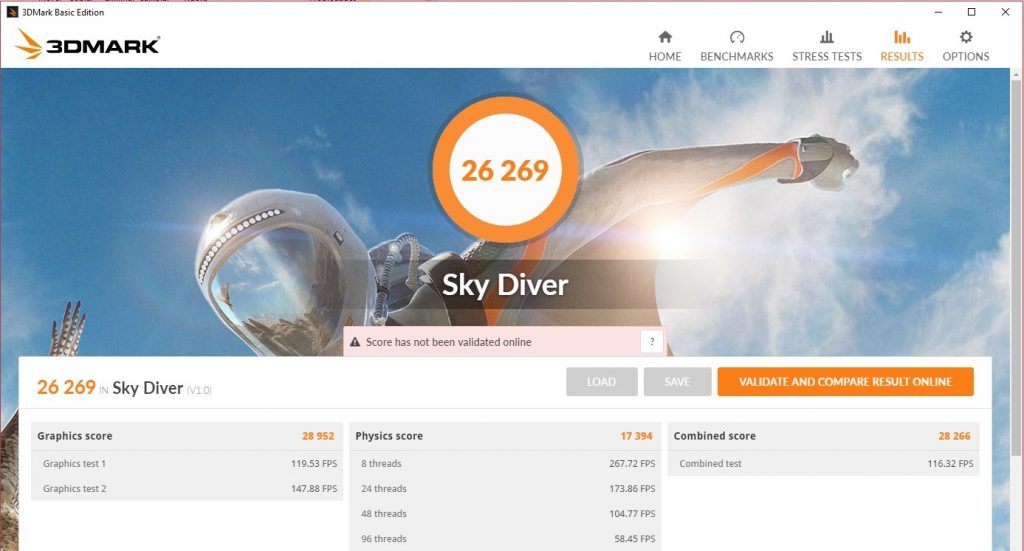Select the Graphics test 2 row label

coord(74,488)
